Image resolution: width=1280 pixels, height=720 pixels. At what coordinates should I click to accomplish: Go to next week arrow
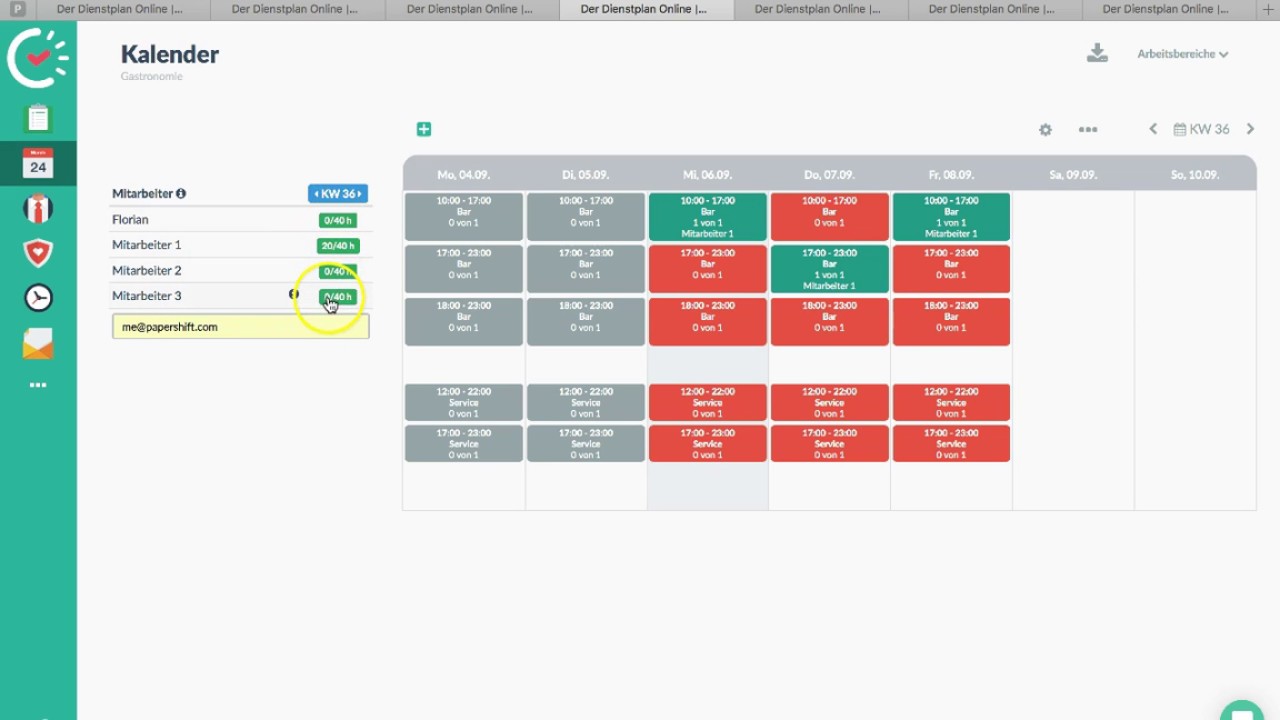(x=1250, y=129)
